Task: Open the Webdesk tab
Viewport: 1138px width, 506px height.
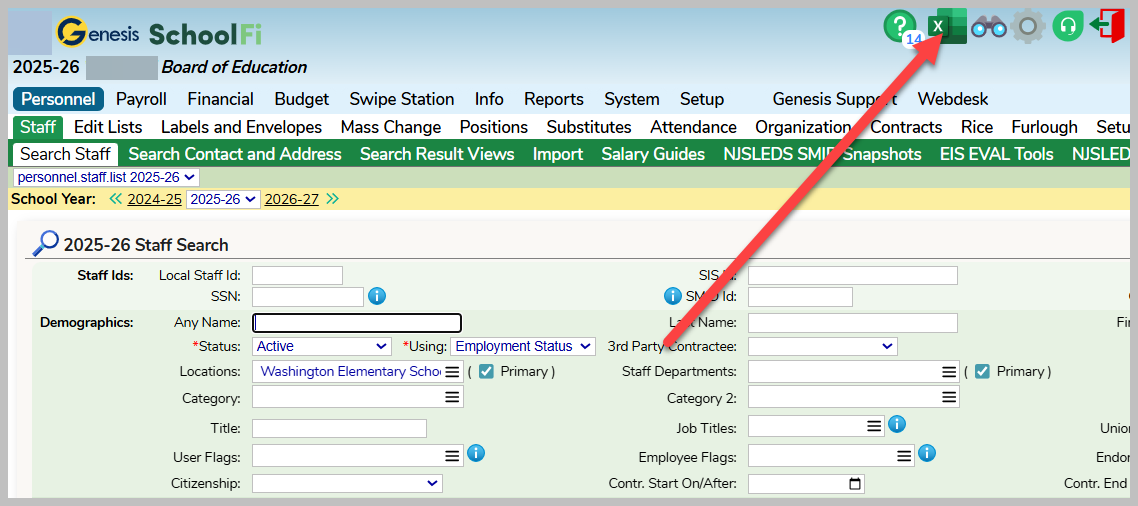Action: 953,99
